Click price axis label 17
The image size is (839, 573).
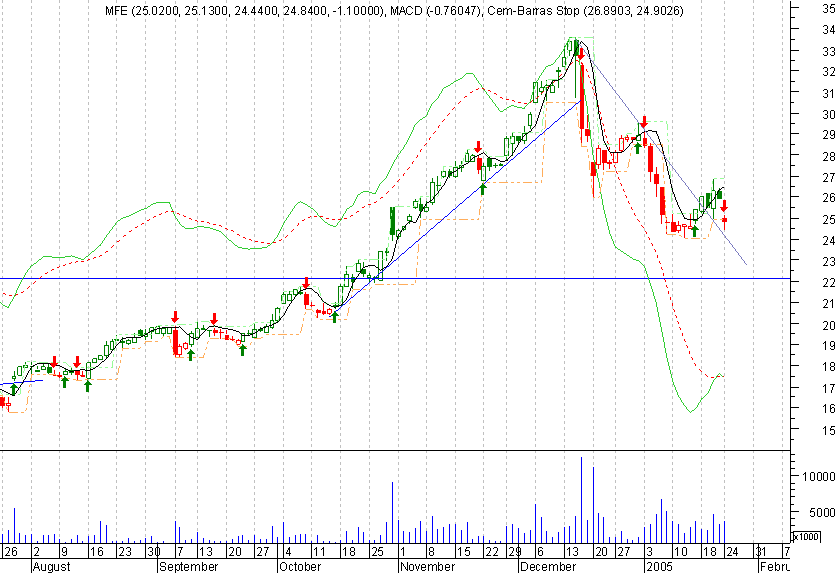(x=829, y=388)
